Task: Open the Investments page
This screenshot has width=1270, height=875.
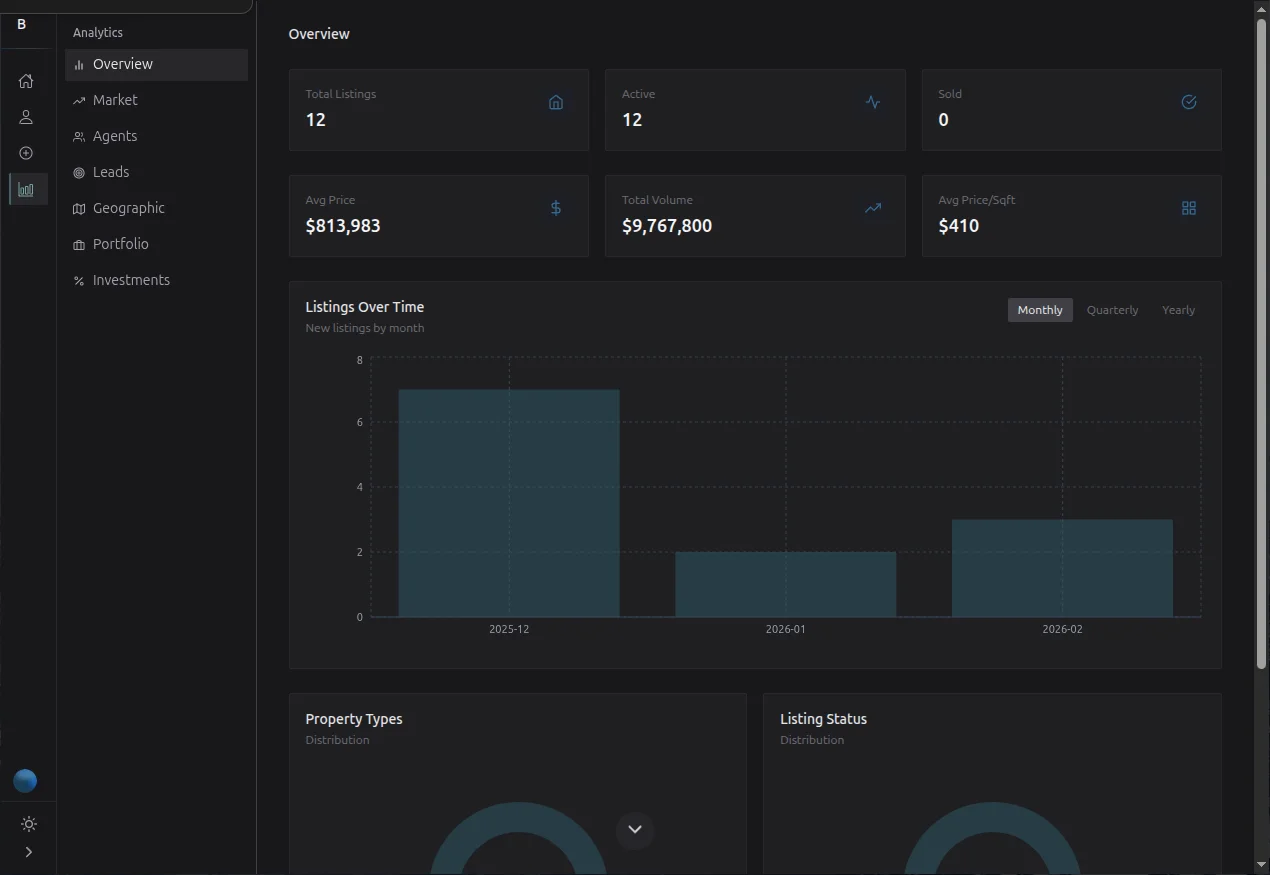Action: (130, 280)
